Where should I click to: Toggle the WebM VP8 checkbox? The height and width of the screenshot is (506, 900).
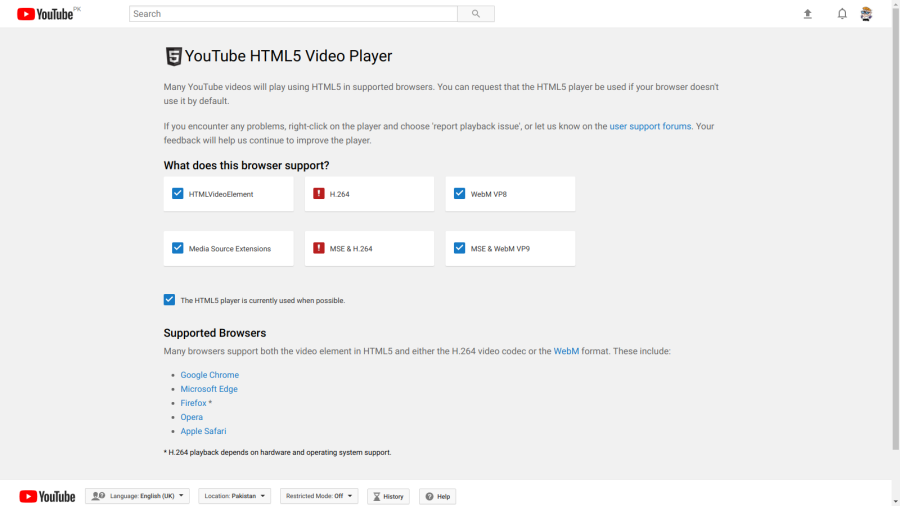coord(459,193)
